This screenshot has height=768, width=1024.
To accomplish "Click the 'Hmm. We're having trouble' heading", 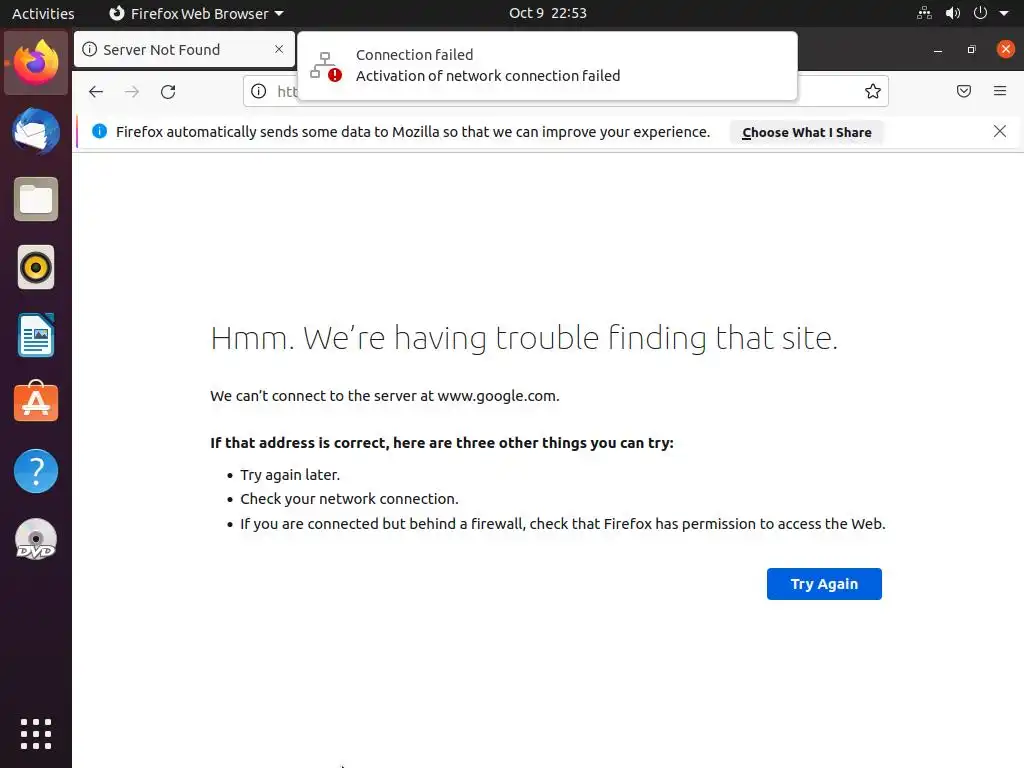I will [524, 338].
